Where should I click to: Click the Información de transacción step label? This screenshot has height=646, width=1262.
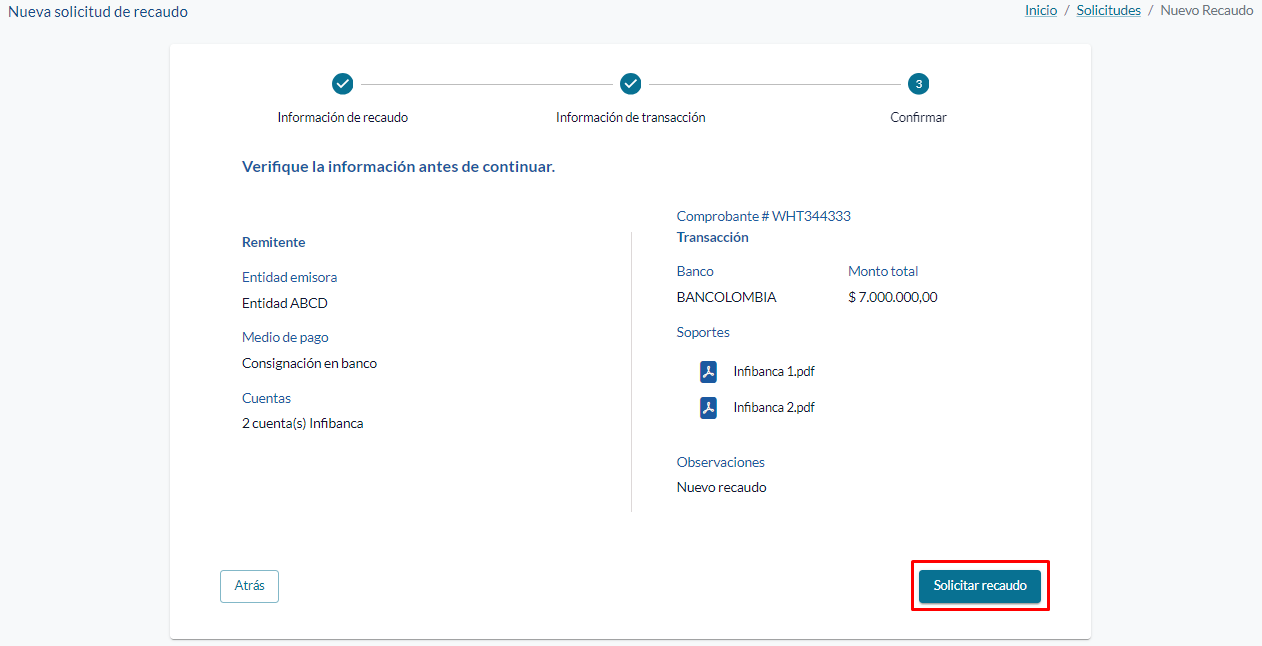pos(630,117)
